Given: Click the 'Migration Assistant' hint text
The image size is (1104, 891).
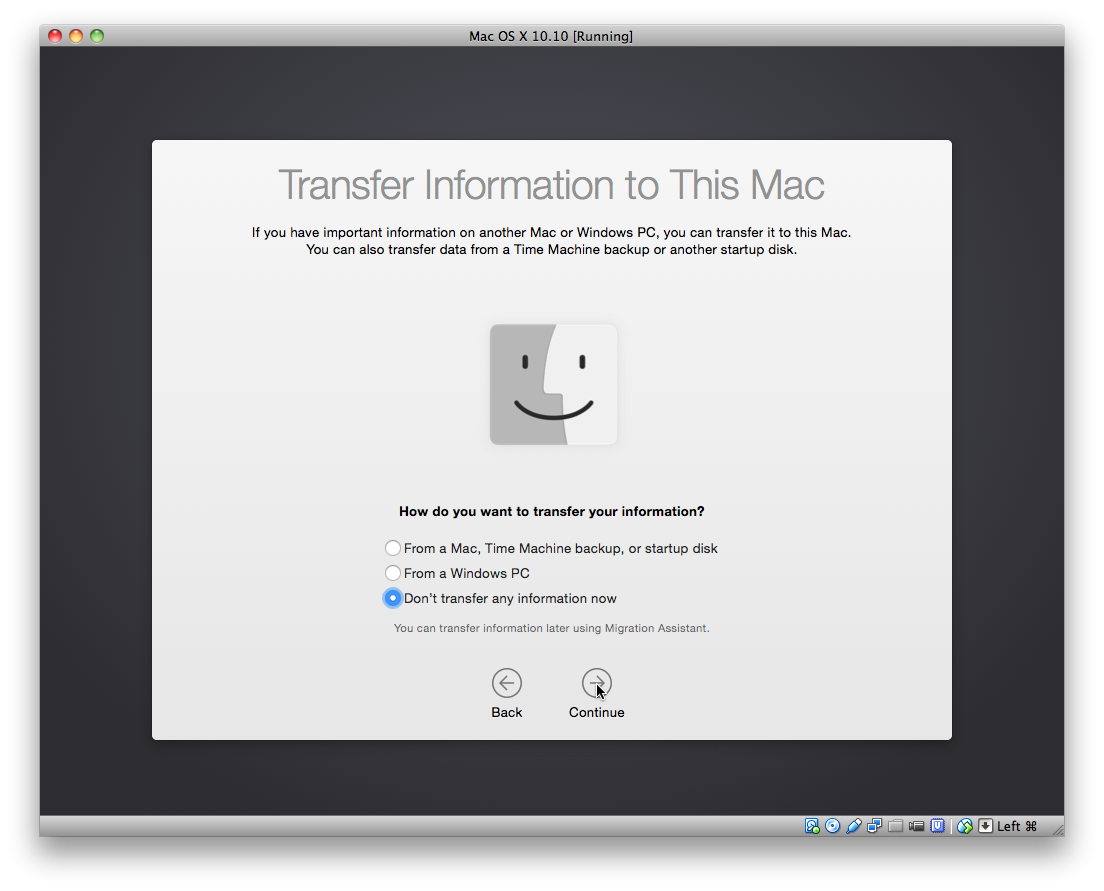Looking at the screenshot, I should point(551,628).
